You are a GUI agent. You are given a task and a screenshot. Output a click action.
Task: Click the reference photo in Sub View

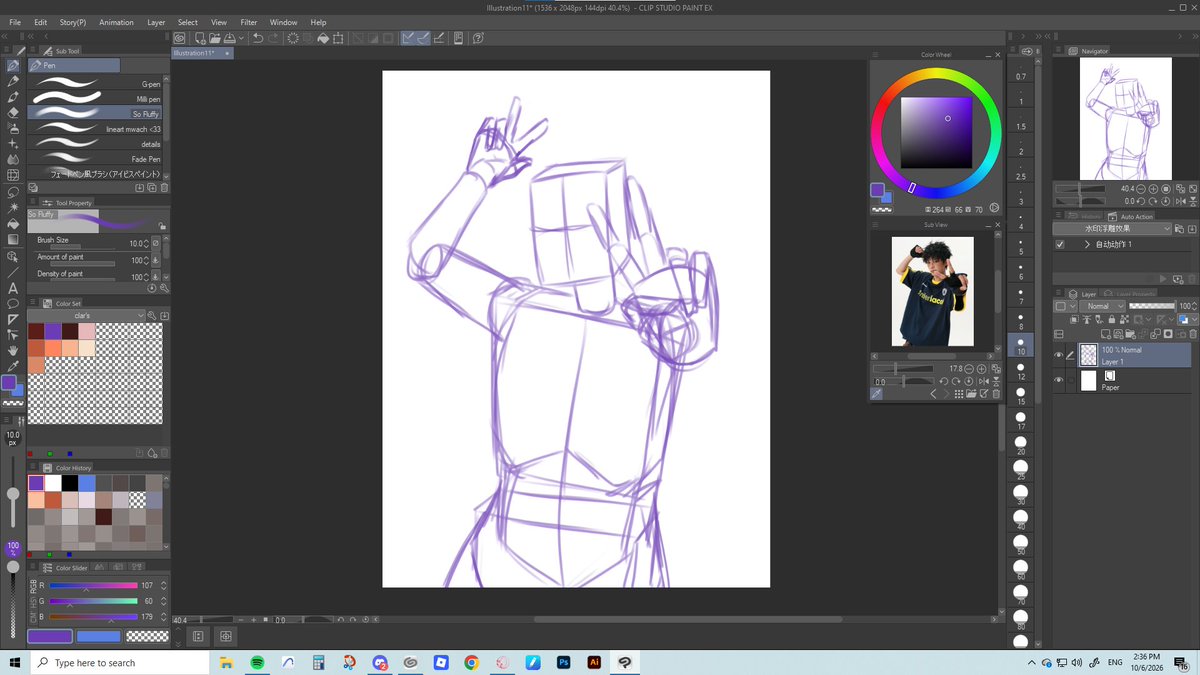pos(932,292)
